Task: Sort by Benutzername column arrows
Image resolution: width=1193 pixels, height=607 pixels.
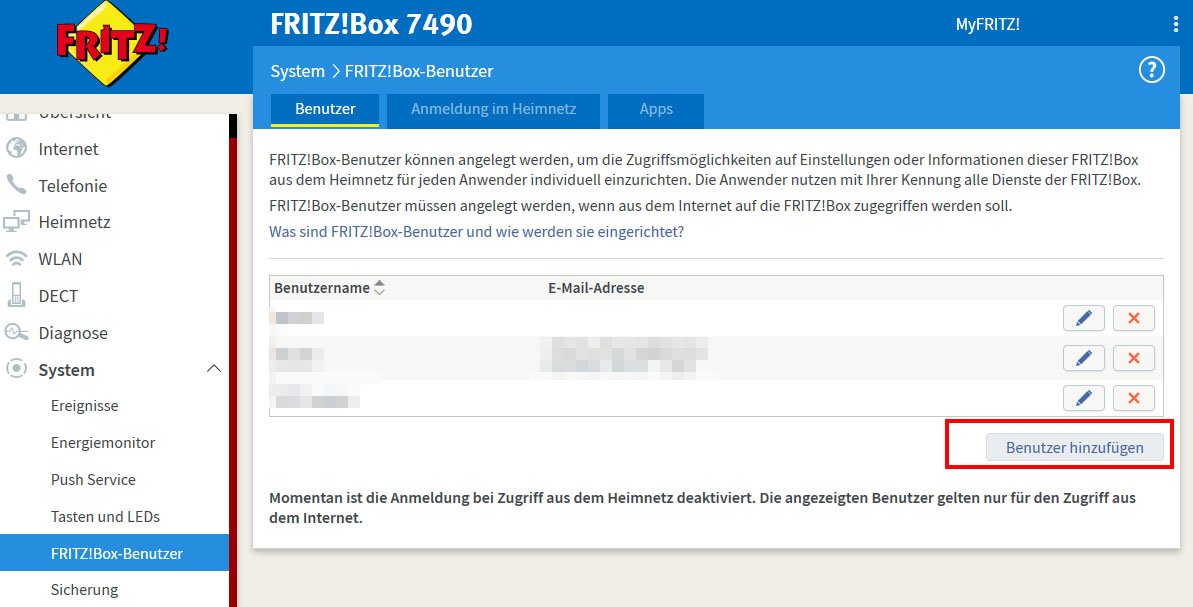Action: [x=379, y=288]
